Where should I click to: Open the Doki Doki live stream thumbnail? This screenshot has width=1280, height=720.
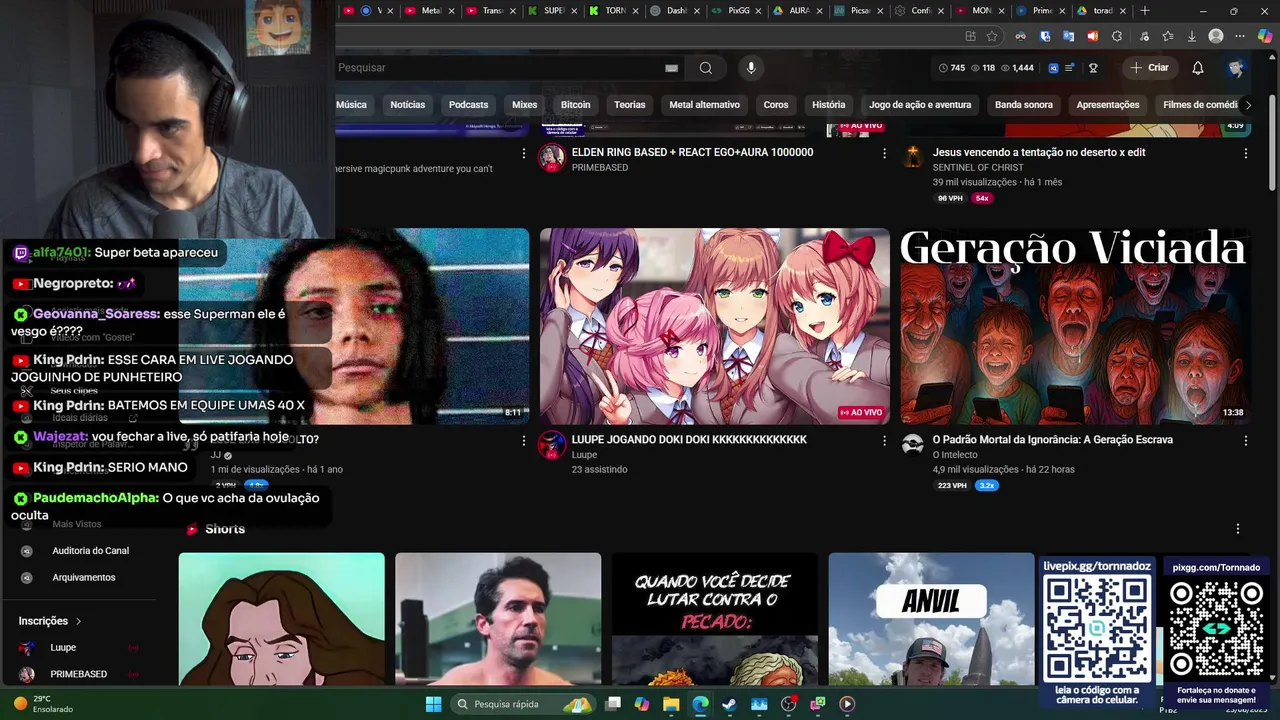point(714,326)
